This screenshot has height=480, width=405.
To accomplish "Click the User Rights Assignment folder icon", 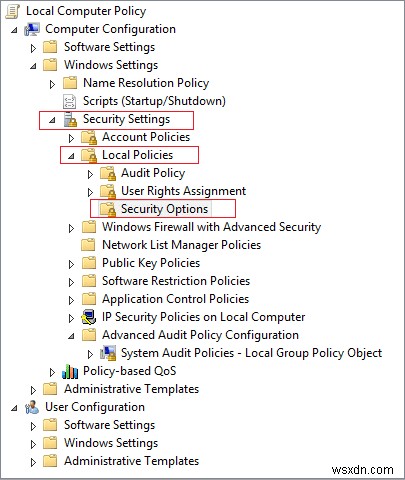I will pyautogui.click(x=108, y=191).
